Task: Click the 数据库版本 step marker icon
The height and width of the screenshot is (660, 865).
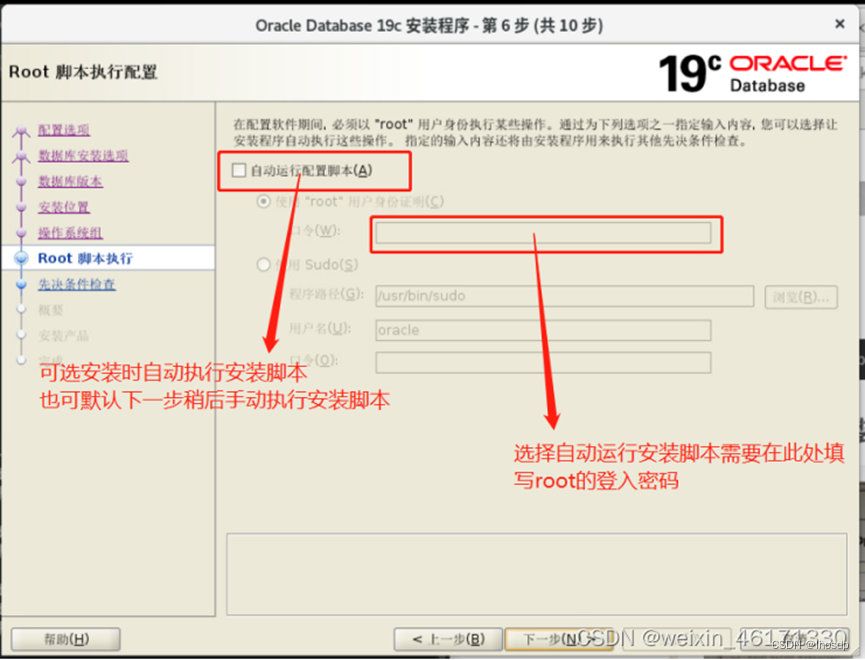Action: (x=22, y=181)
